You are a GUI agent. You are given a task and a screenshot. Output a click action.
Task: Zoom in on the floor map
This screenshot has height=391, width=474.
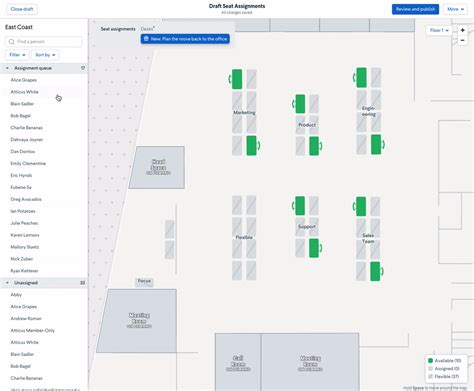[x=462, y=30]
